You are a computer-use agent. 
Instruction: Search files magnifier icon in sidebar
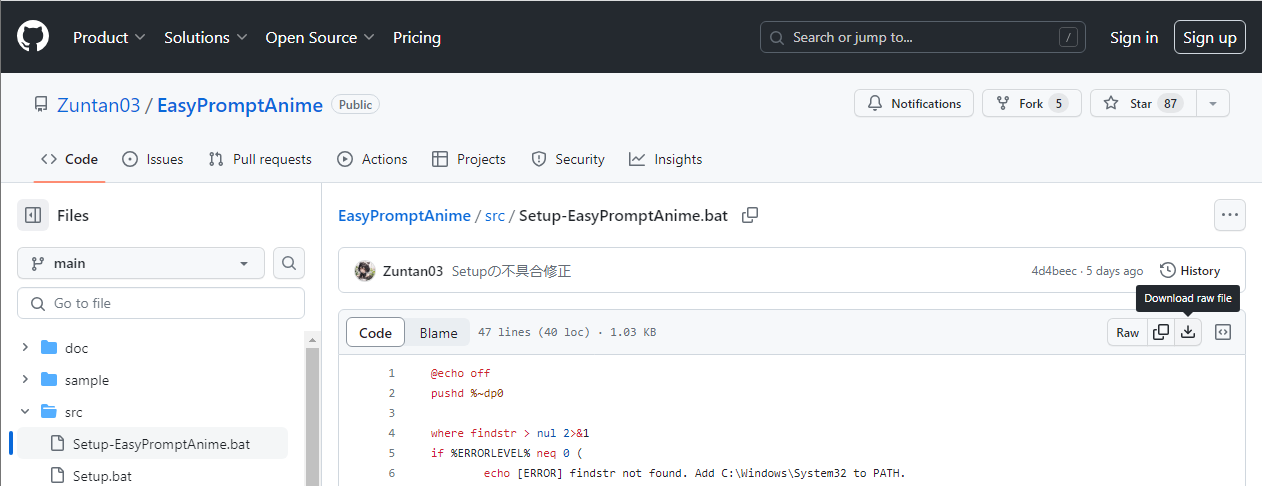(289, 263)
